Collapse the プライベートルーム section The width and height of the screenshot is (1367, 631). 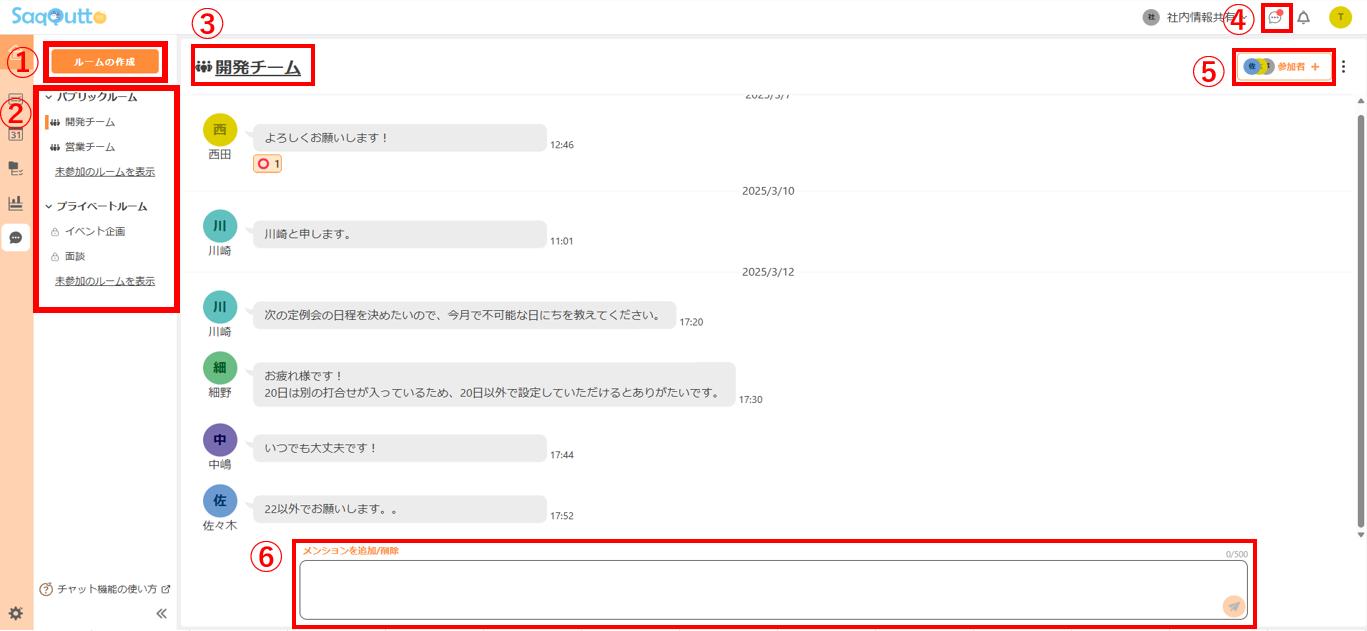(x=48, y=206)
